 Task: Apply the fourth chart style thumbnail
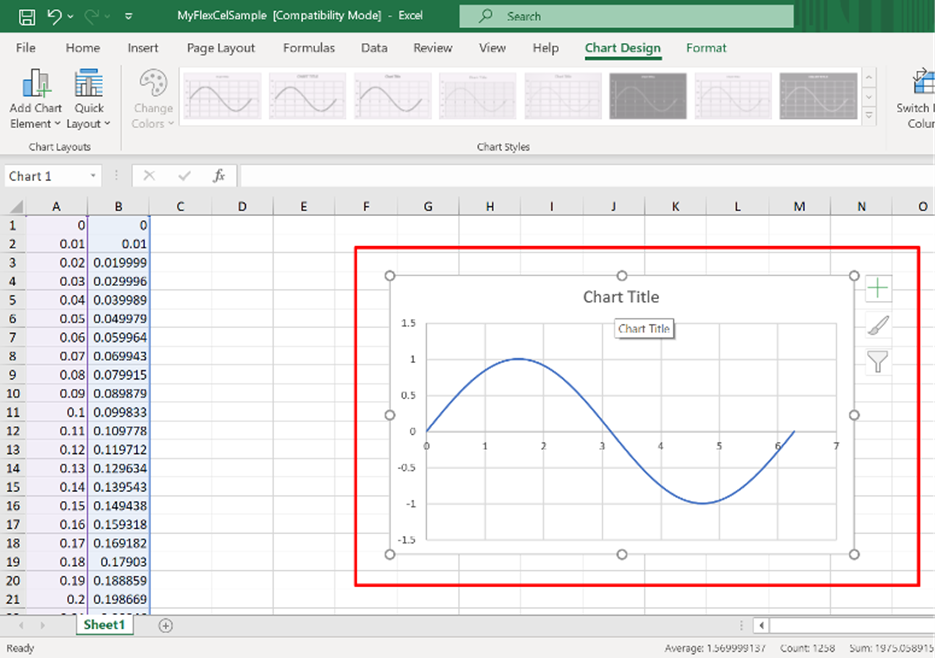click(x=478, y=96)
